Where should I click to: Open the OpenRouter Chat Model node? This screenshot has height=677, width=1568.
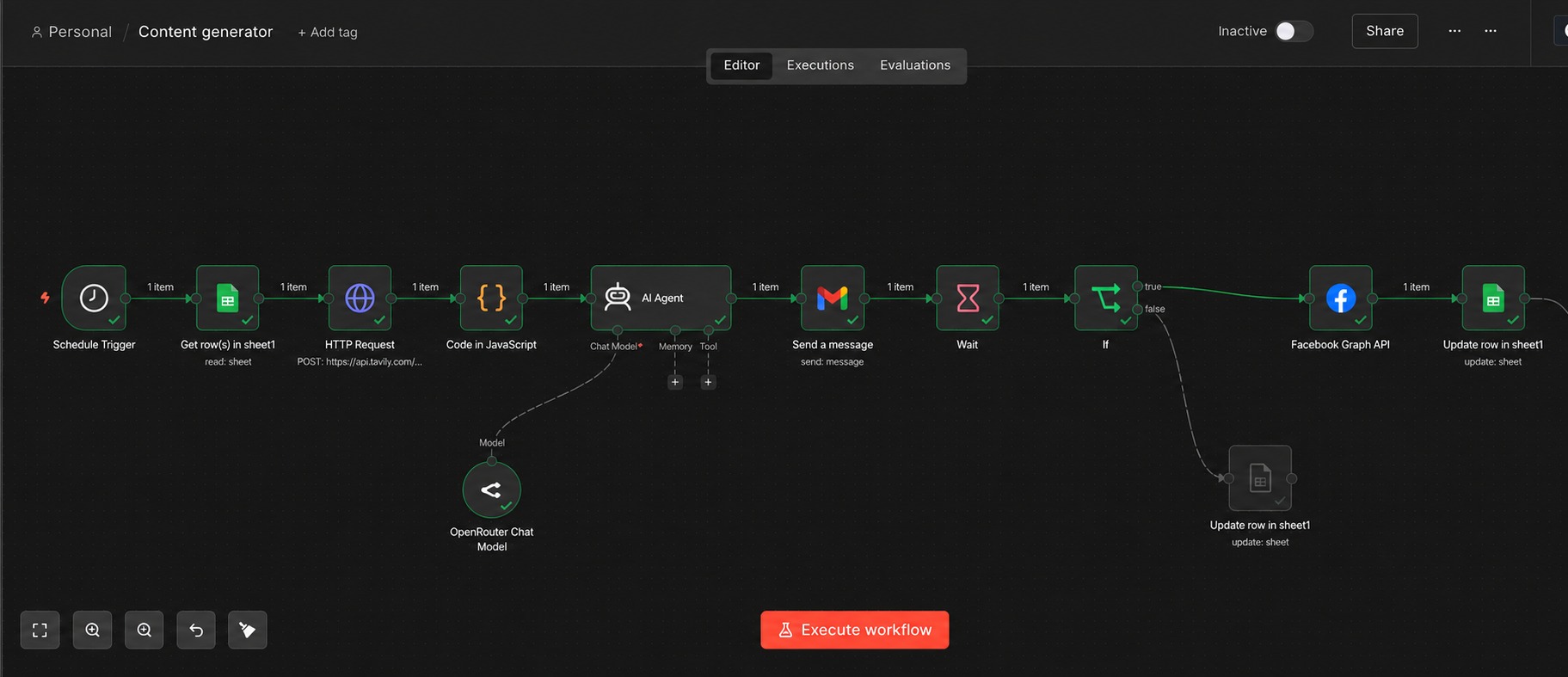(491, 490)
